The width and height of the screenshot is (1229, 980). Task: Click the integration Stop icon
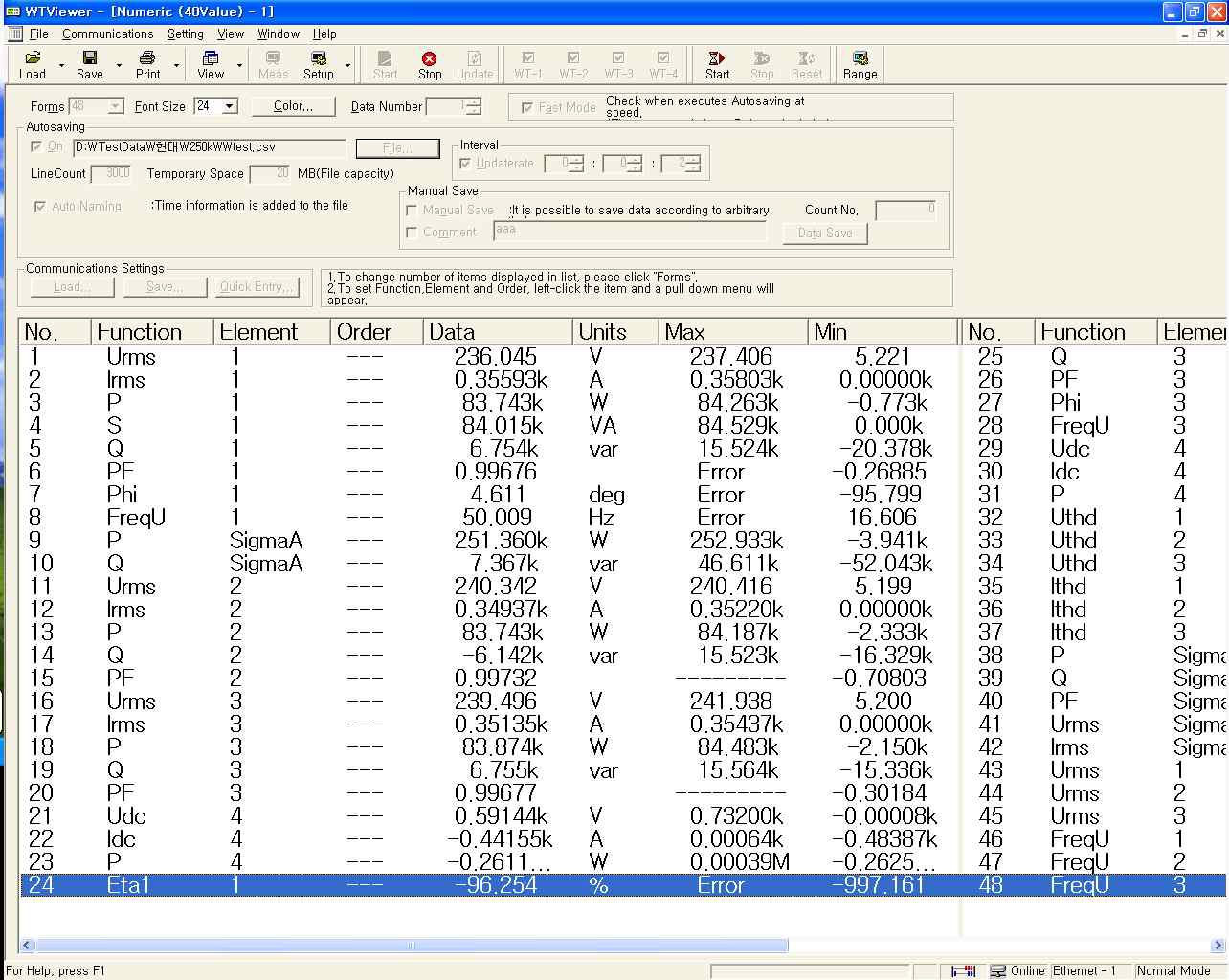[x=762, y=64]
